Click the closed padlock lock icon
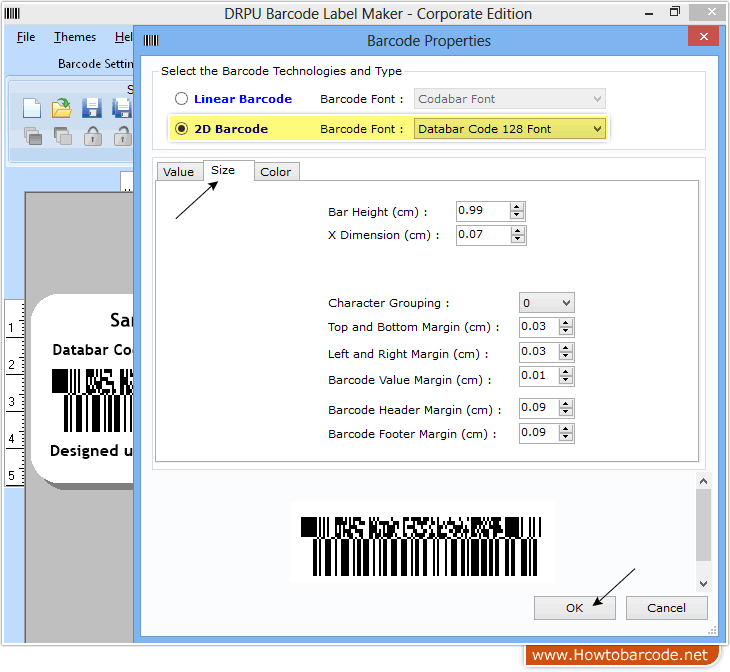The image size is (730, 672). pyautogui.click(x=92, y=136)
